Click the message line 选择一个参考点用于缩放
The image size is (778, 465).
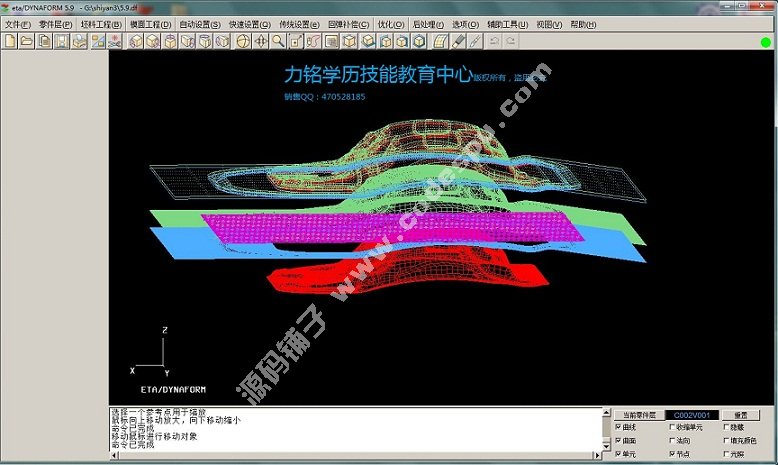click(x=158, y=412)
